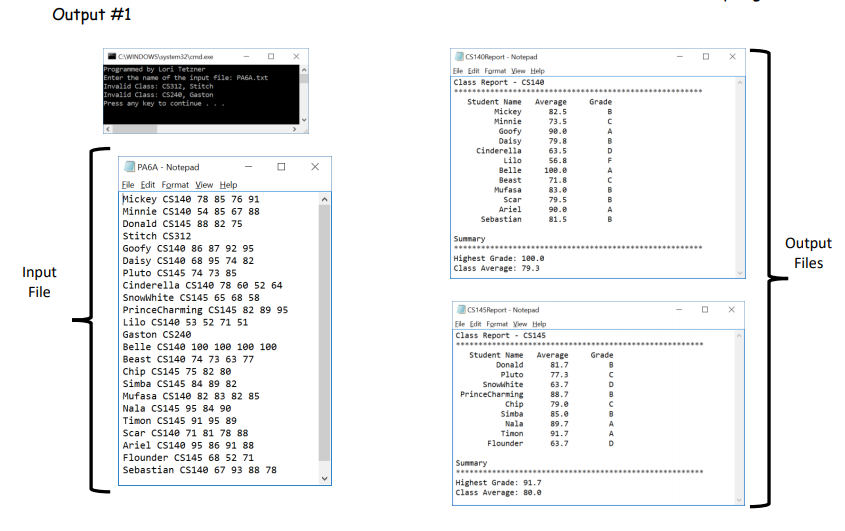Open Format menu in CS140Report Notepad
The image size is (845, 531).
495,71
